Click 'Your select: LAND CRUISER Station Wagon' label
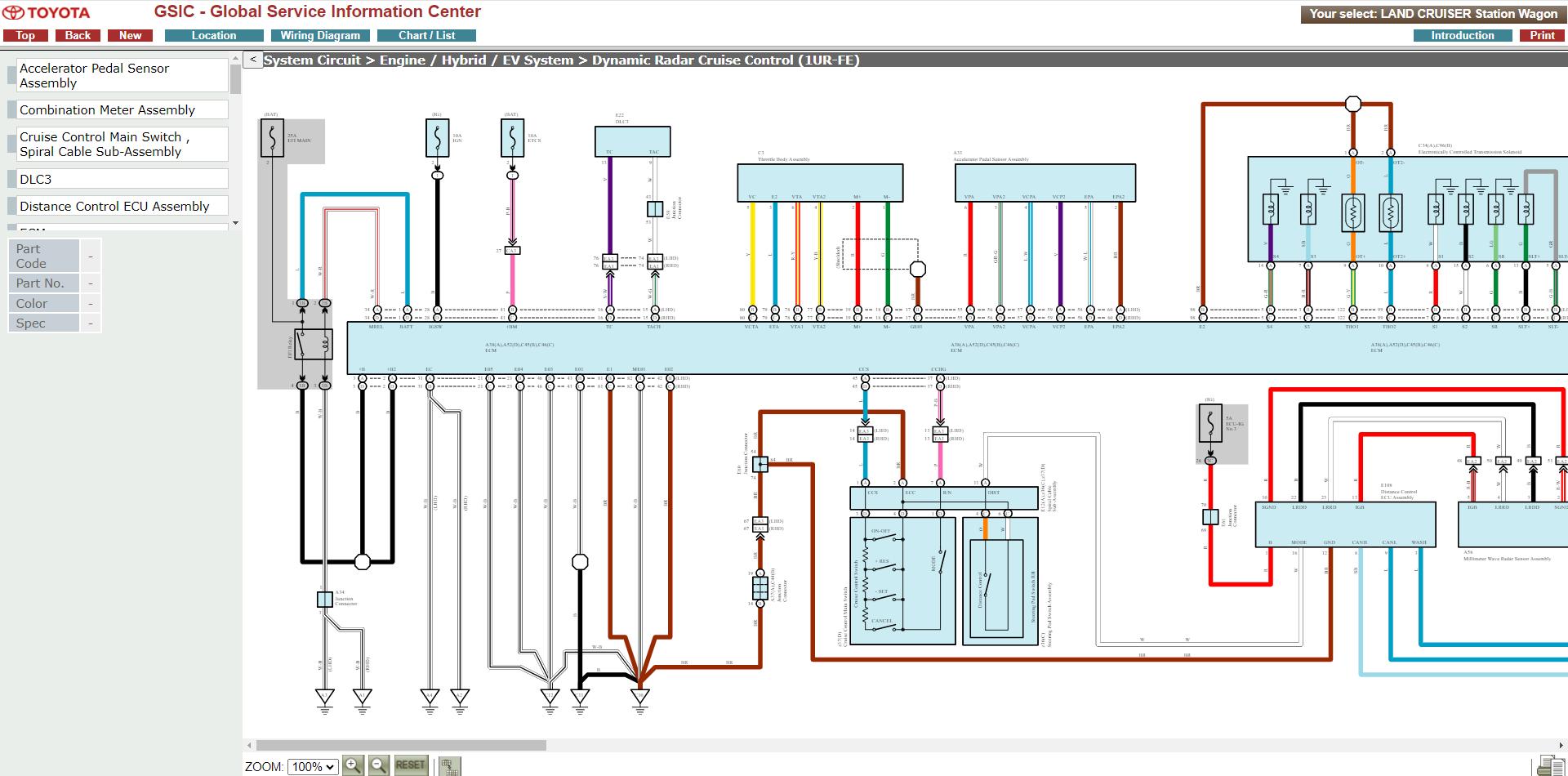 click(1433, 14)
